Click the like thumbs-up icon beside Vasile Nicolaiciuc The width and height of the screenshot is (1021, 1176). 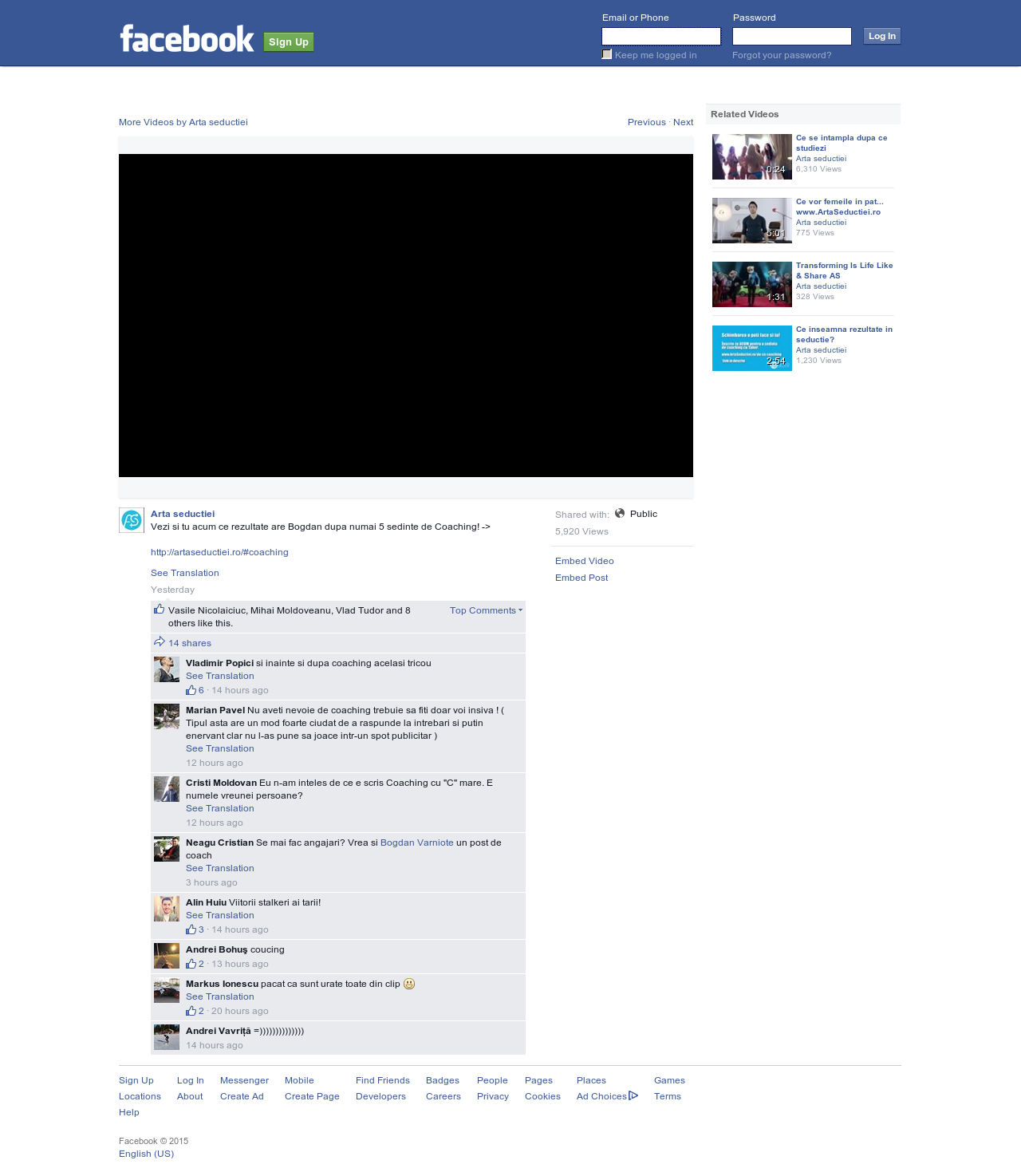point(159,610)
